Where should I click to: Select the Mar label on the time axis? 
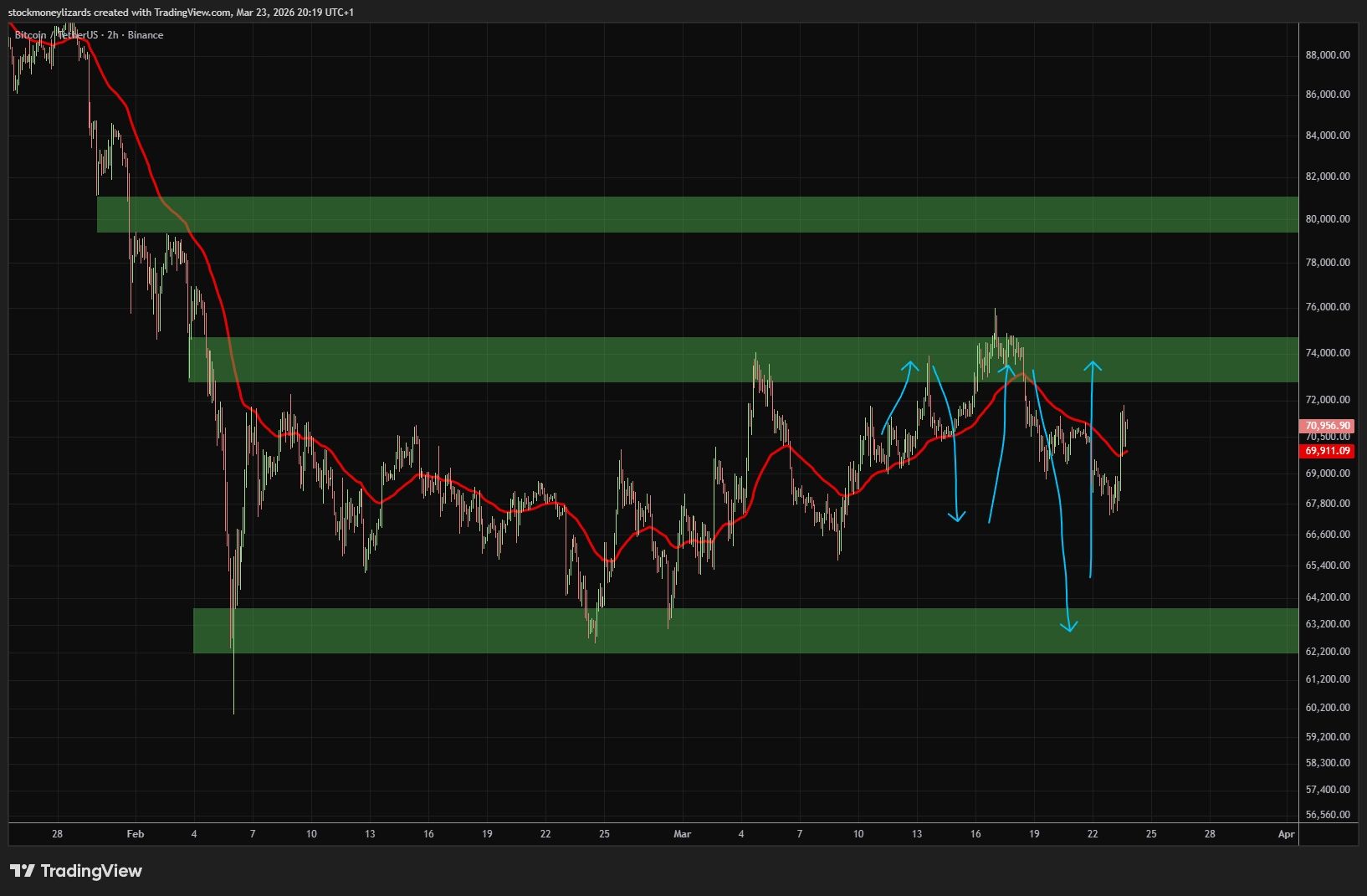[x=683, y=834]
